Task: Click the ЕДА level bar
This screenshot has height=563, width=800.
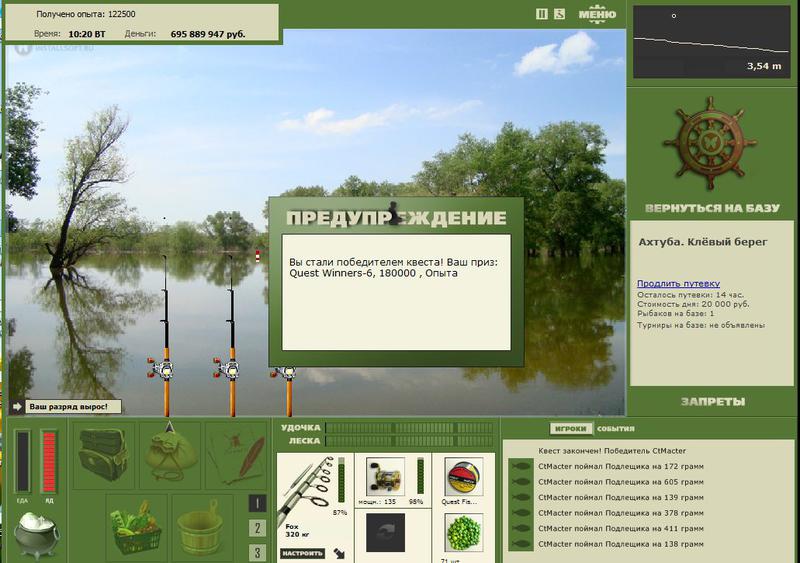Action: (22, 461)
